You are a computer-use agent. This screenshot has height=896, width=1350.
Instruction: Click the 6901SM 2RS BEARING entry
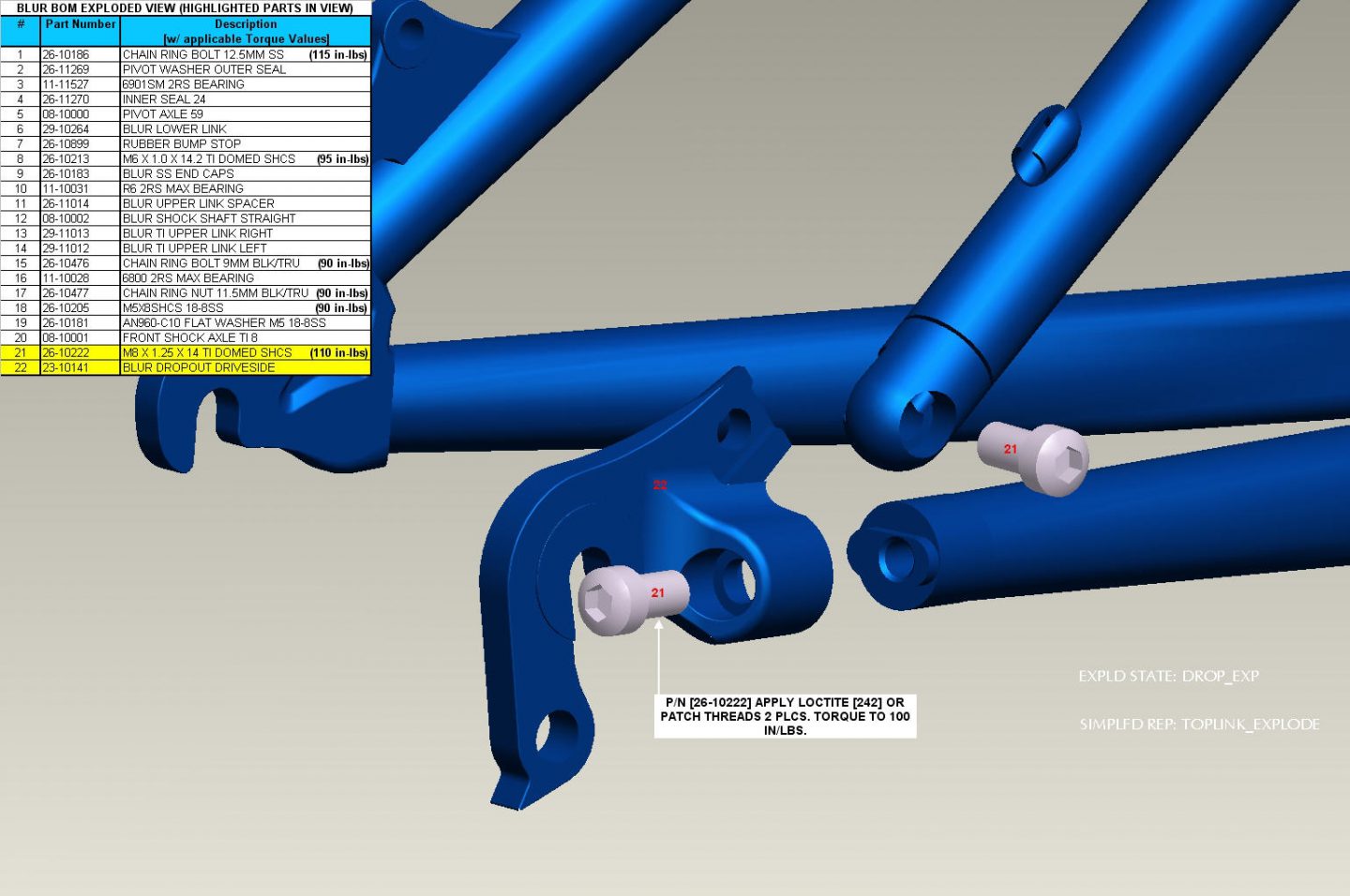pos(184,84)
